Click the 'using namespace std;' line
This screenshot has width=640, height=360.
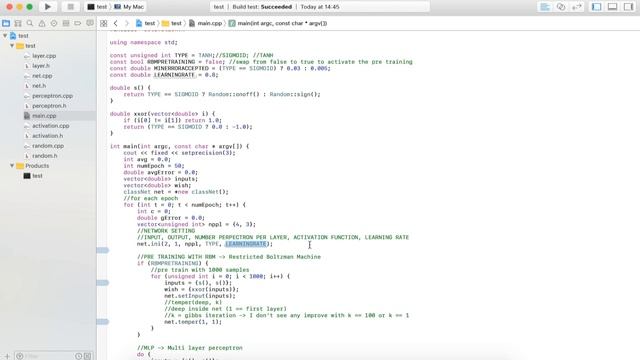coord(144,42)
